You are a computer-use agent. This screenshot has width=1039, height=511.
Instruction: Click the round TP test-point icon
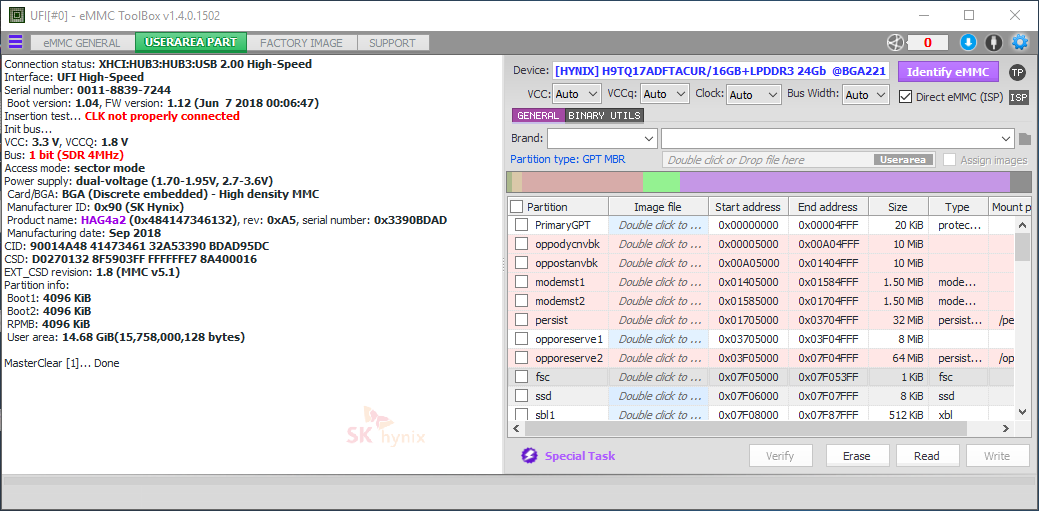[1017, 72]
